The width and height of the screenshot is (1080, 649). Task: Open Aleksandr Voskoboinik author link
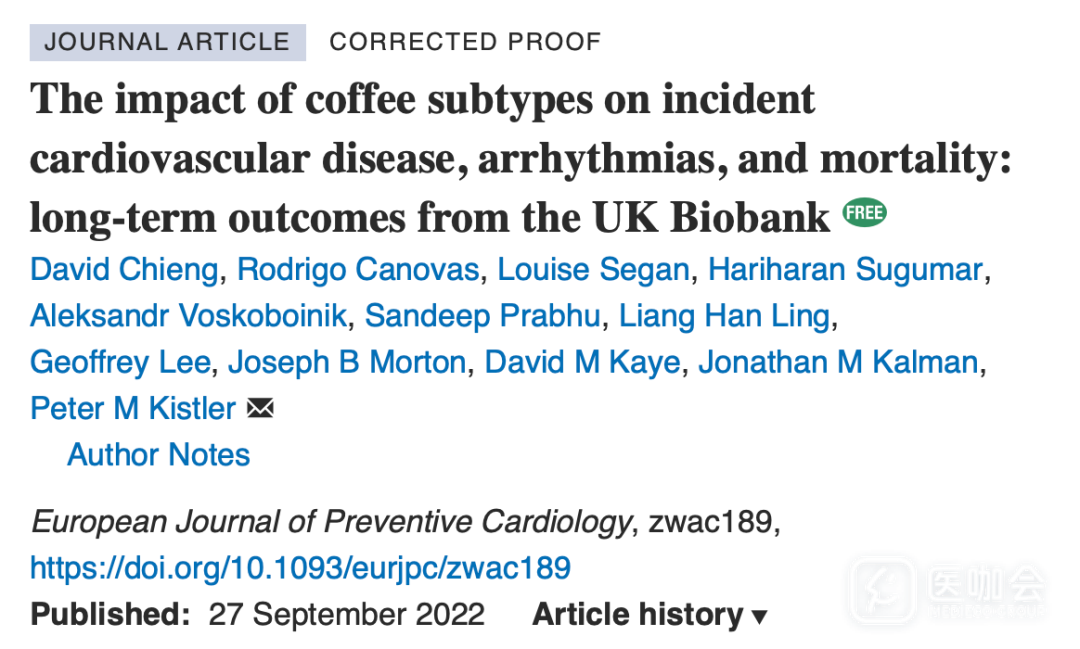point(188,316)
